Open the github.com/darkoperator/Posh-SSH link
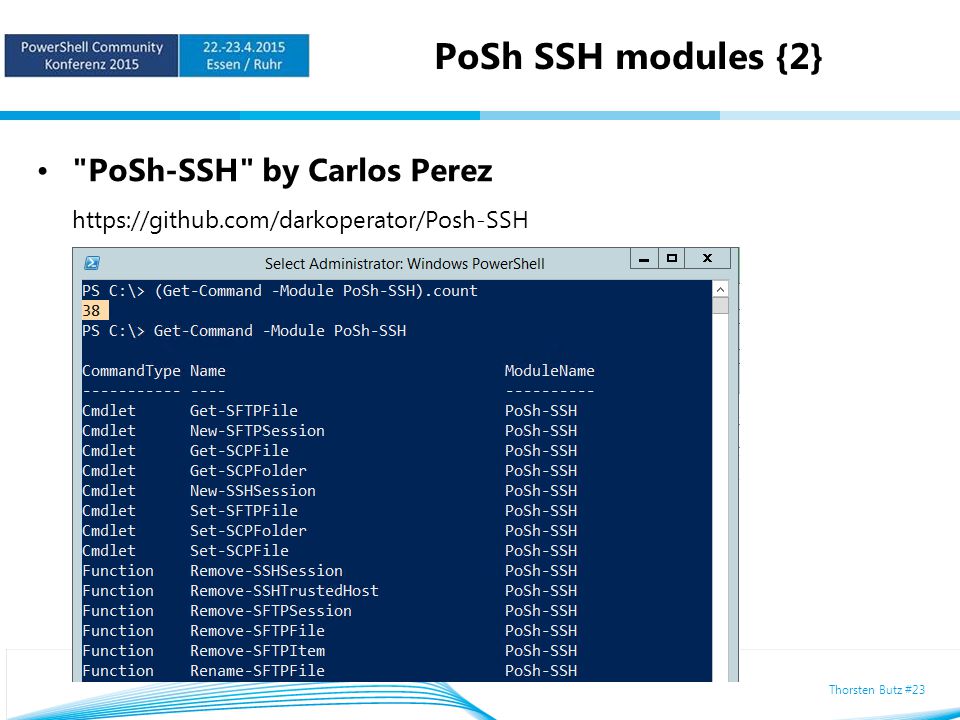The width and height of the screenshot is (960, 720). (x=300, y=220)
